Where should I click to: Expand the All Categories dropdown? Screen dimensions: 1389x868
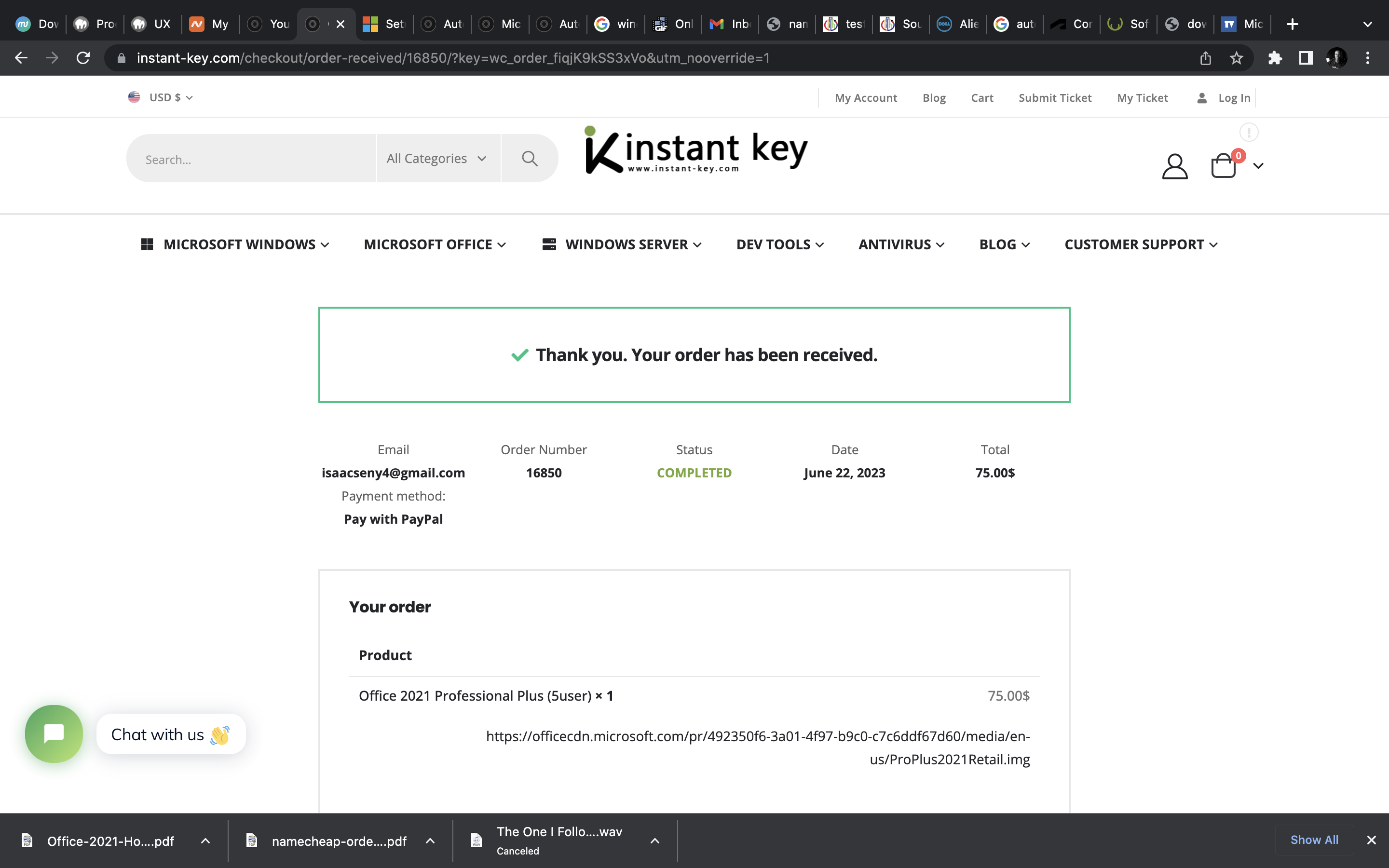(436, 159)
